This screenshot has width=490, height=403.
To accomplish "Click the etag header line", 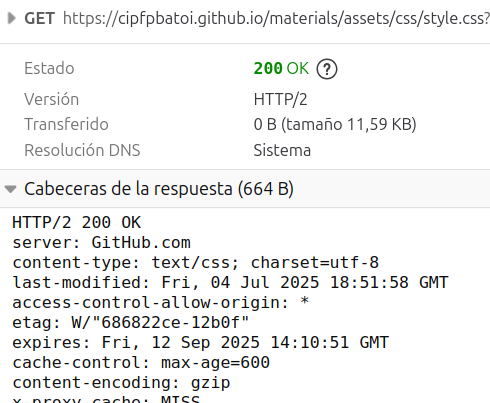I will (x=131, y=322).
